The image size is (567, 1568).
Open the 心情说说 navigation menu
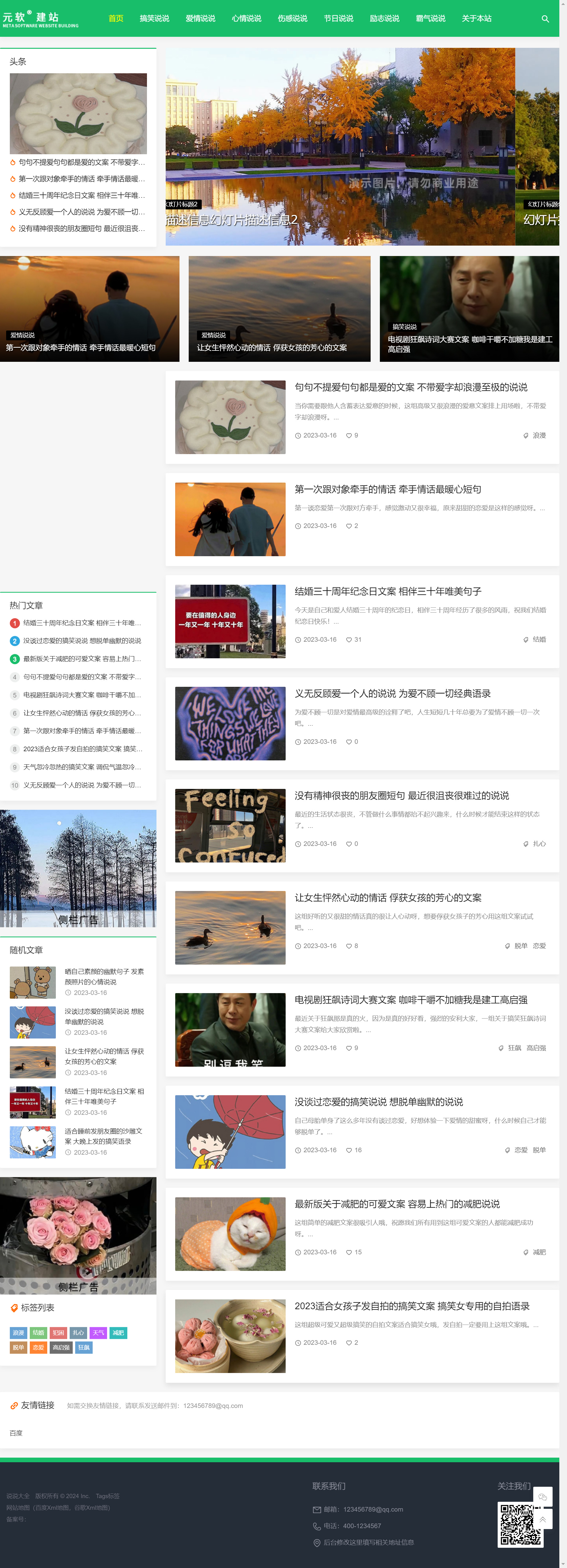246,18
